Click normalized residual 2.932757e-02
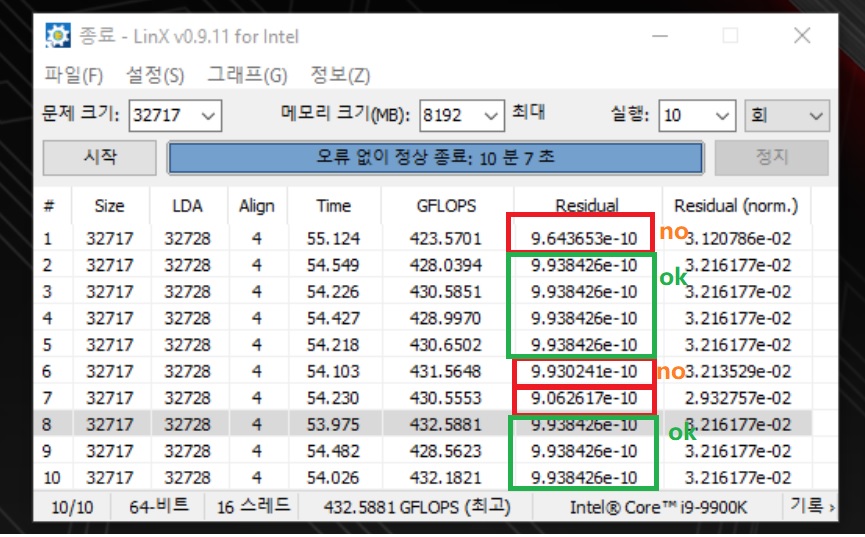This screenshot has height=537, width=865. tap(738, 398)
